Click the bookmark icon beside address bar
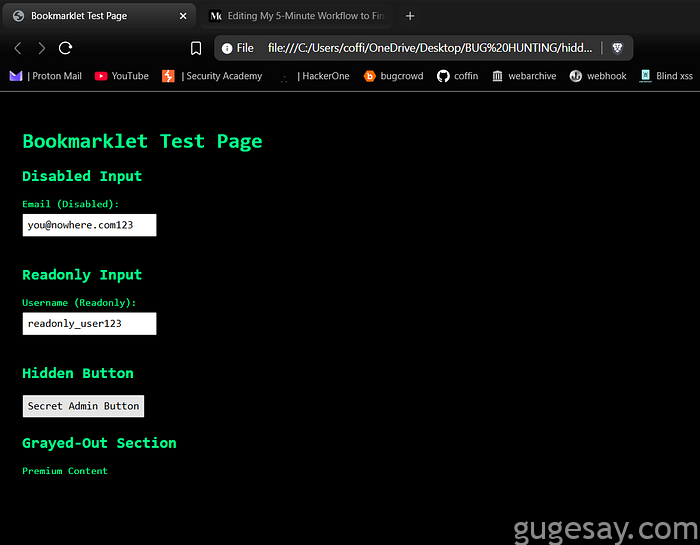Screen dimensions: 700x545 pos(196,48)
